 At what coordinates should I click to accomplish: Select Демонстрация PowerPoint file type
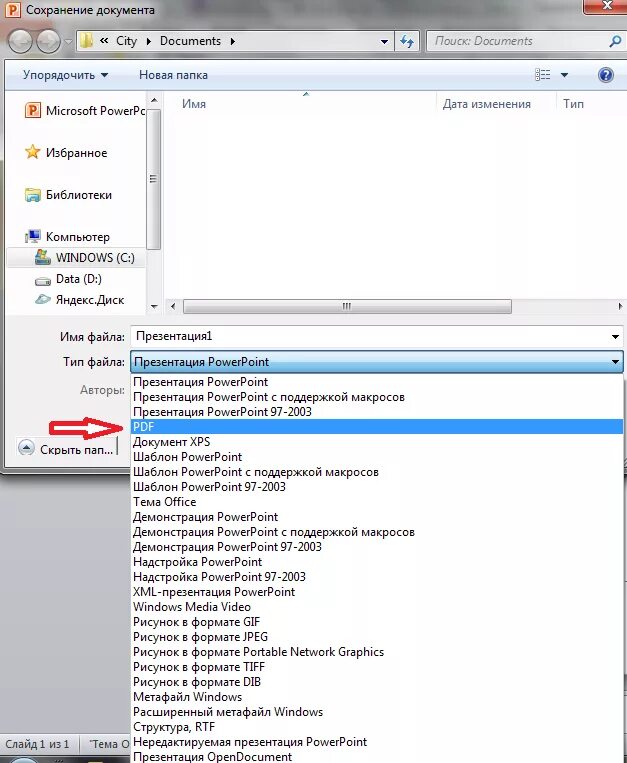[377, 517]
